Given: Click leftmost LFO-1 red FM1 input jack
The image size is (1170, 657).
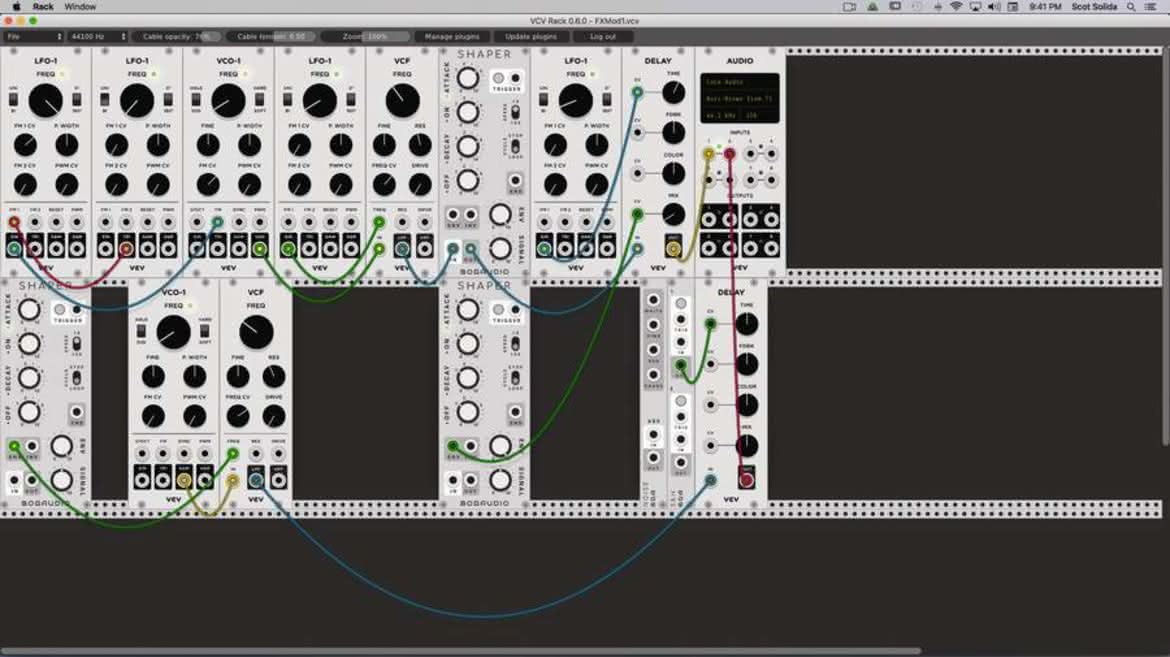Looking at the screenshot, I should 14,222.
